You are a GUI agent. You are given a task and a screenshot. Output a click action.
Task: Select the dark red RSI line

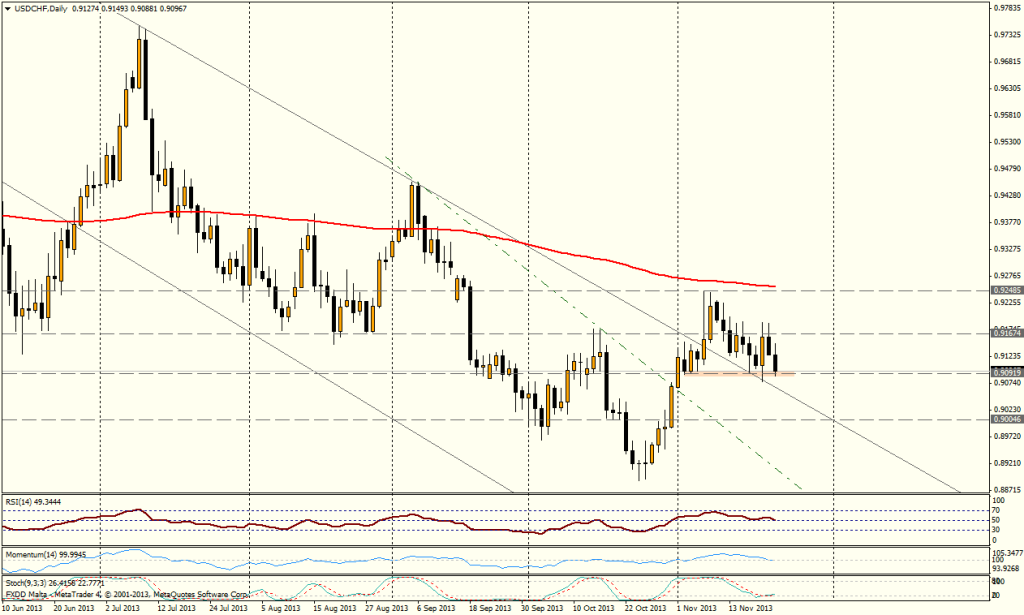point(400,519)
